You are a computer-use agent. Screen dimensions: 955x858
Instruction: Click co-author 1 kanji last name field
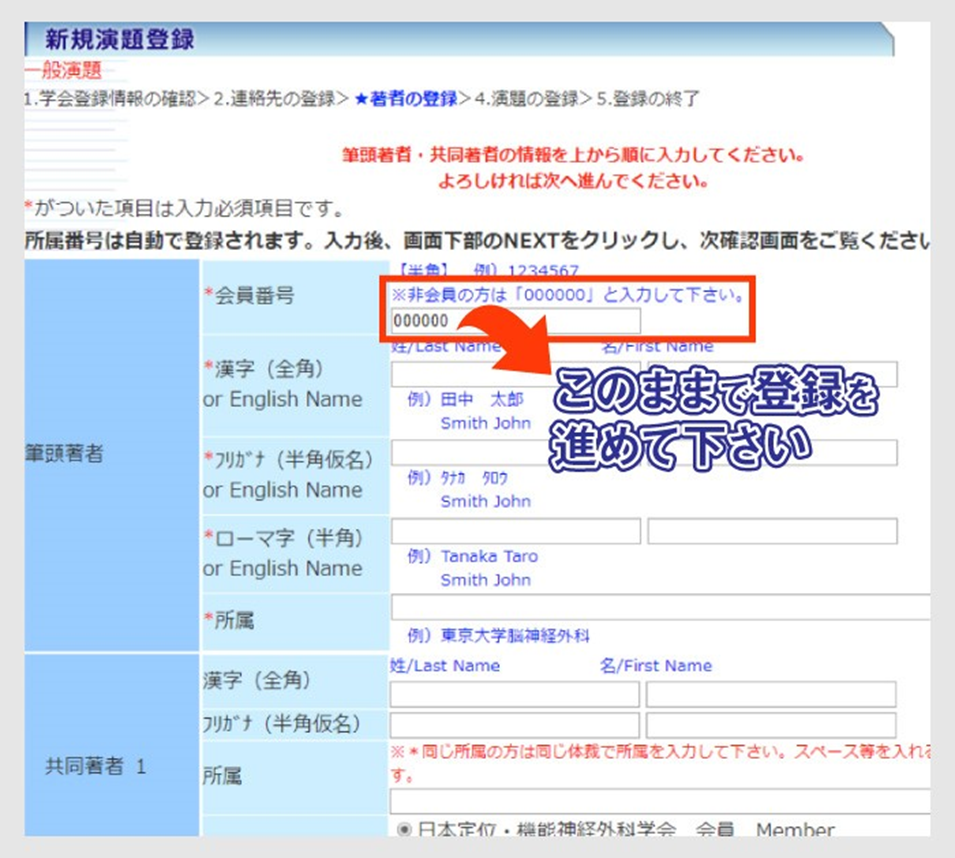[x=515, y=695]
